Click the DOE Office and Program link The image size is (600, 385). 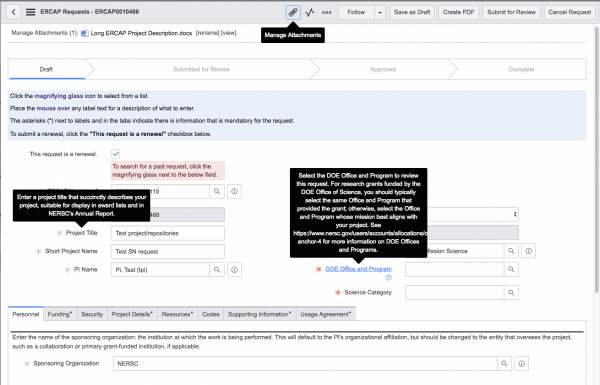tap(359, 269)
